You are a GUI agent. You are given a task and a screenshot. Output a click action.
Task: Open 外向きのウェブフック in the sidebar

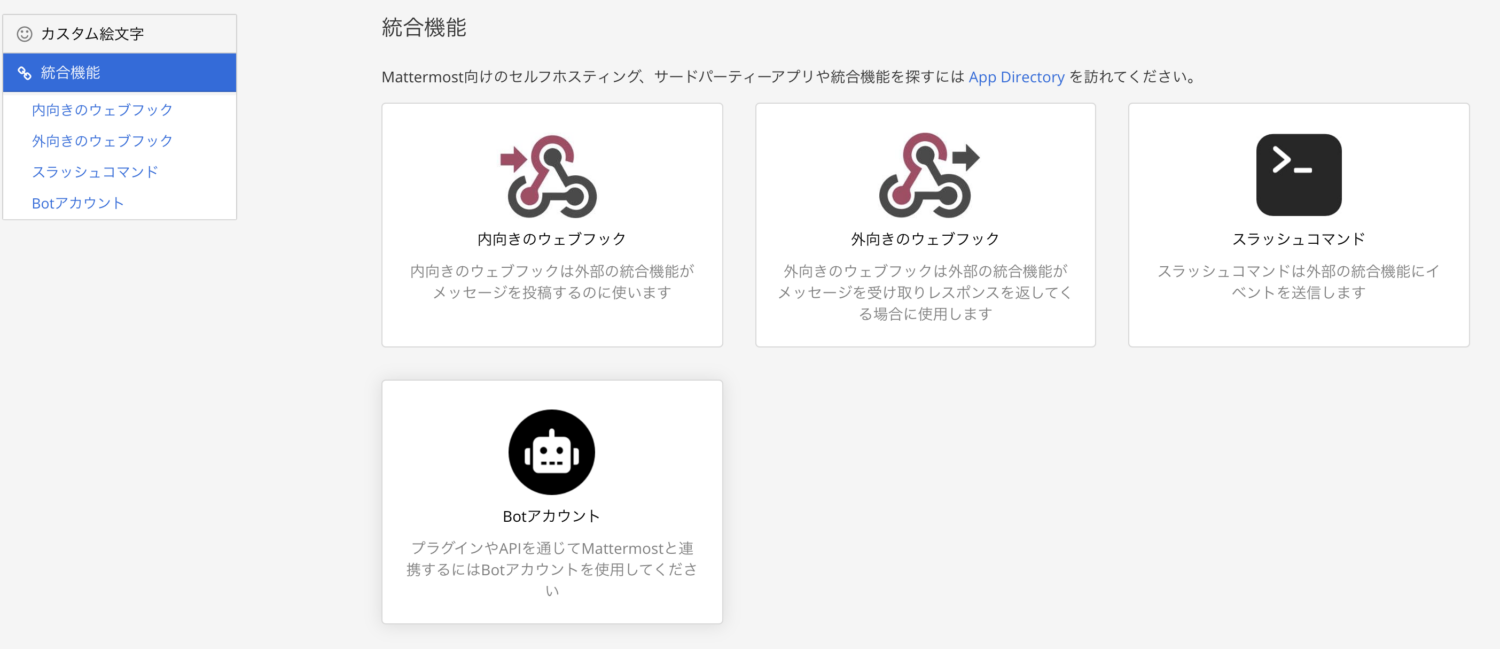tap(102, 141)
